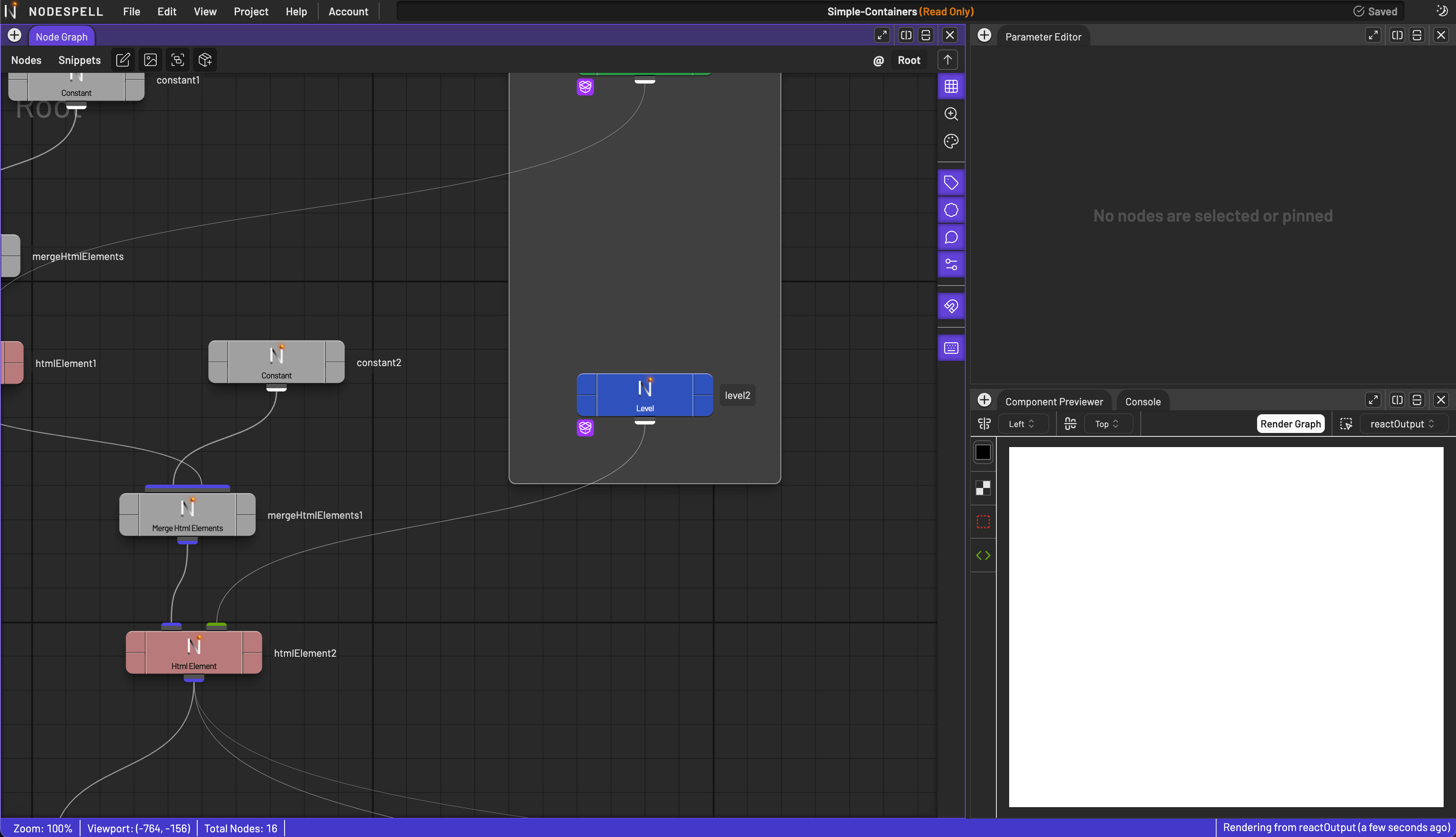
Task: Click the focus frame icon in toolbar
Action: [178, 60]
